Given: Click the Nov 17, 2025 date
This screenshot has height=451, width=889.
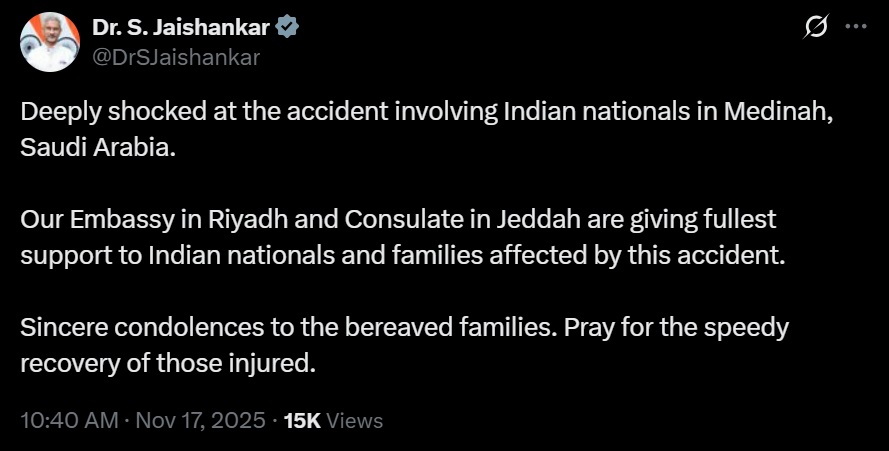Looking at the screenshot, I should [198, 421].
